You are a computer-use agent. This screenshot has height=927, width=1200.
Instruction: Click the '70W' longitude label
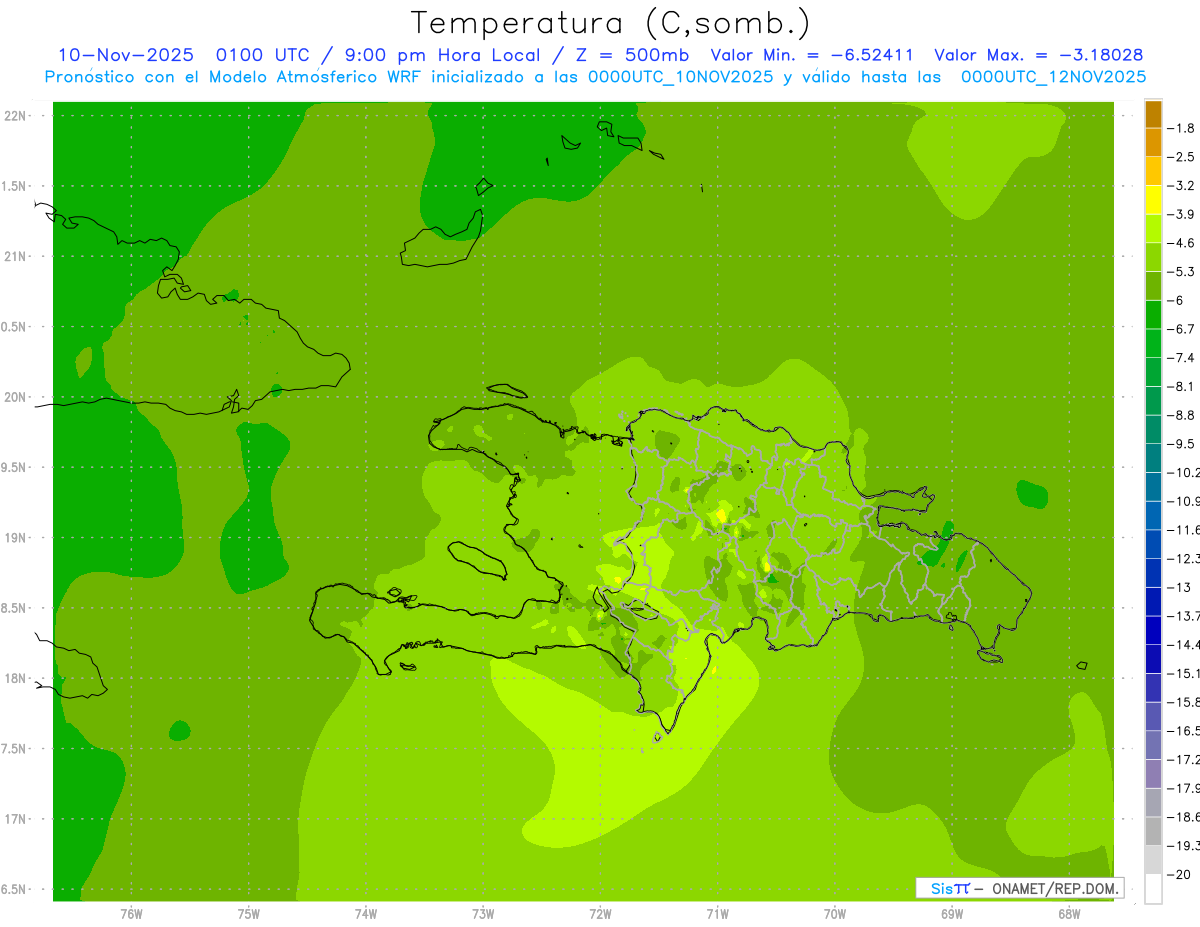[x=835, y=913]
